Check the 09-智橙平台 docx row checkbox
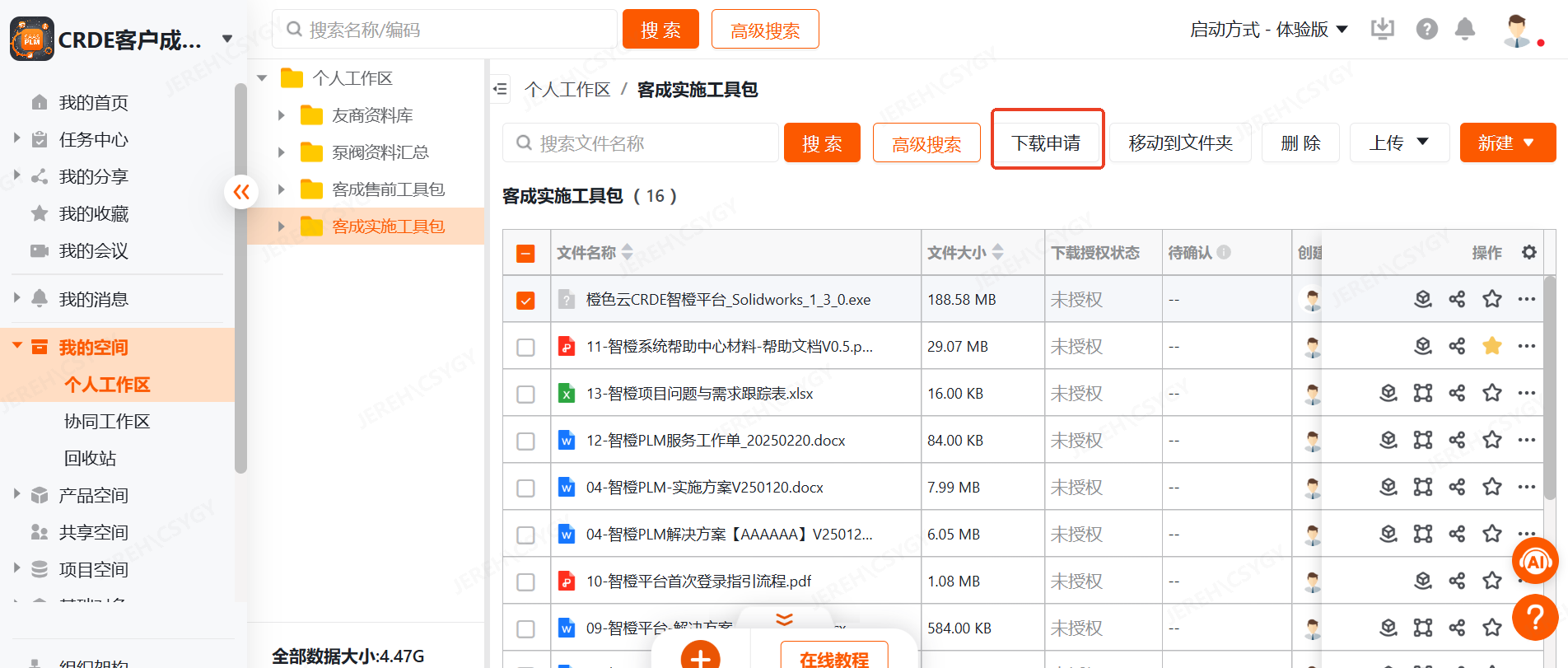The height and width of the screenshot is (668, 1568). (525, 629)
